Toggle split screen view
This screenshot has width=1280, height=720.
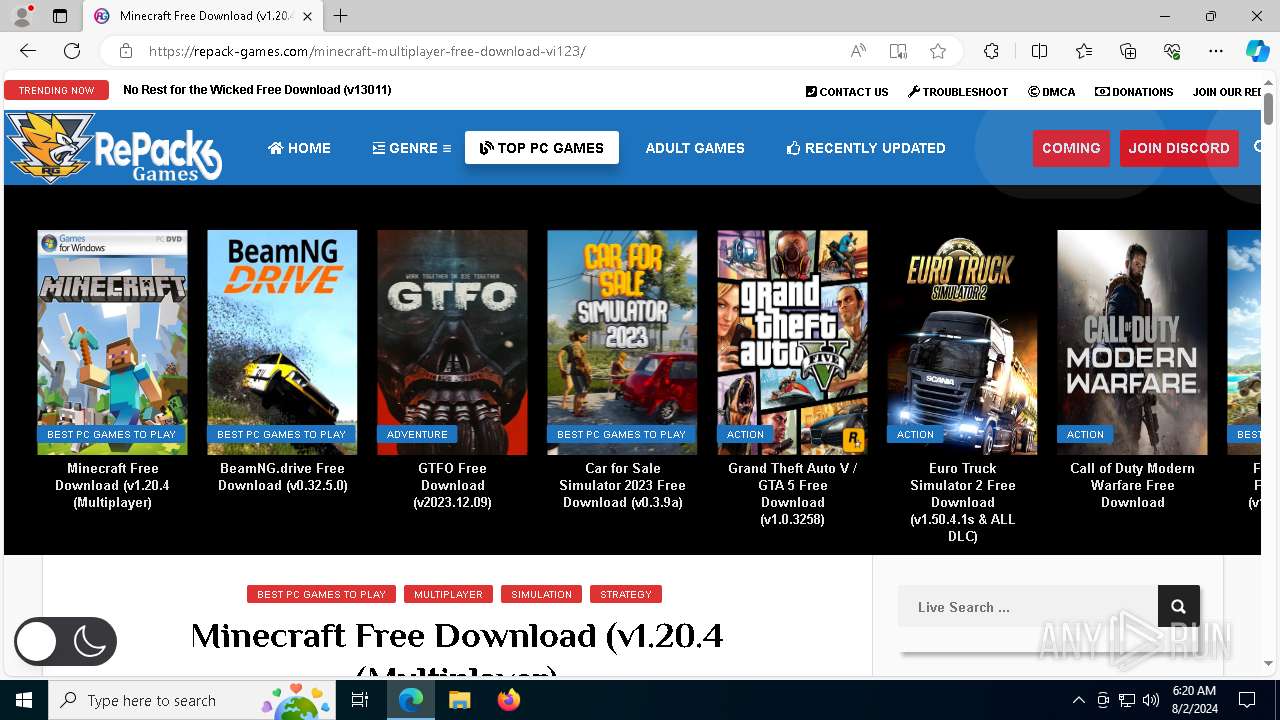click(x=1039, y=51)
